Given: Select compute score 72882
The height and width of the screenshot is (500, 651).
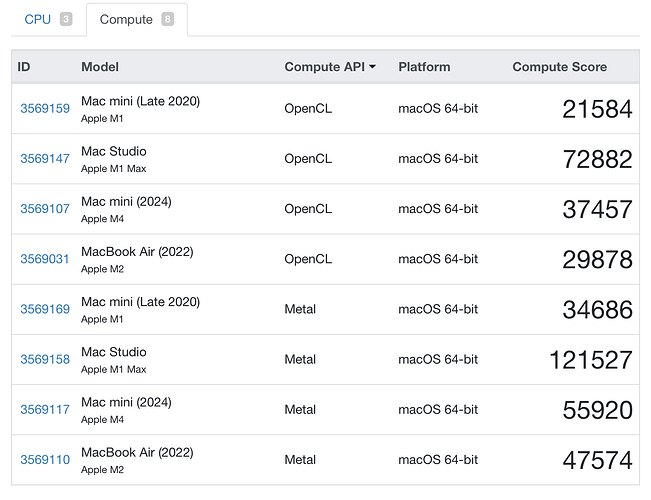Looking at the screenshot, I should click(597, 159).
